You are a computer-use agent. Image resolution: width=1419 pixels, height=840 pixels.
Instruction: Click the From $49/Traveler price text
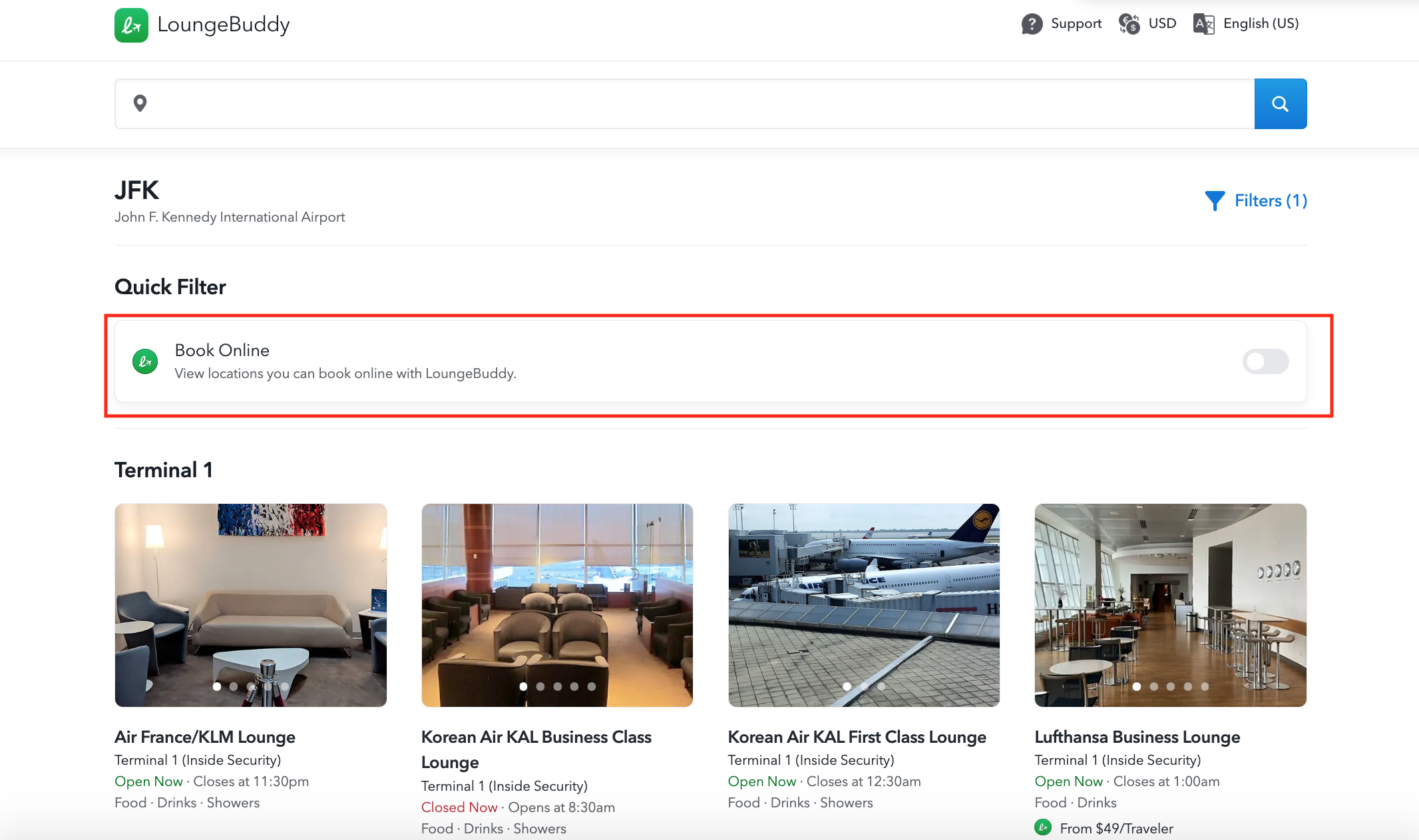pyautogui.click(x=1116, y=829)
